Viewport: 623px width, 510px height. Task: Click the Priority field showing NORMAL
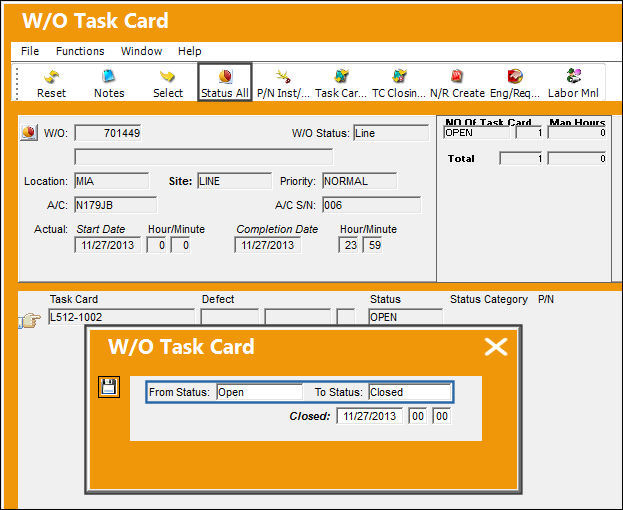pyautogui.click(x=359, y=181)
